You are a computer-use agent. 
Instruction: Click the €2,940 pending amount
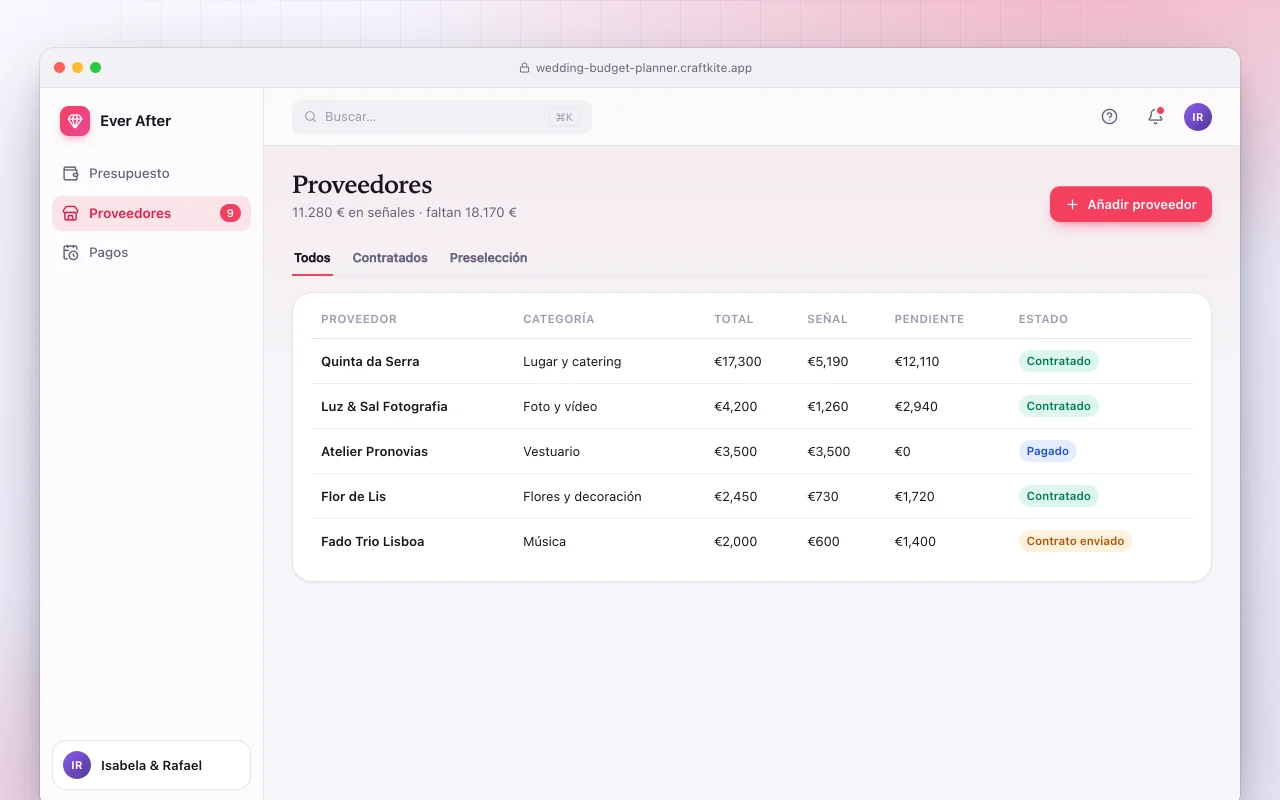click(x=916, y=406)
